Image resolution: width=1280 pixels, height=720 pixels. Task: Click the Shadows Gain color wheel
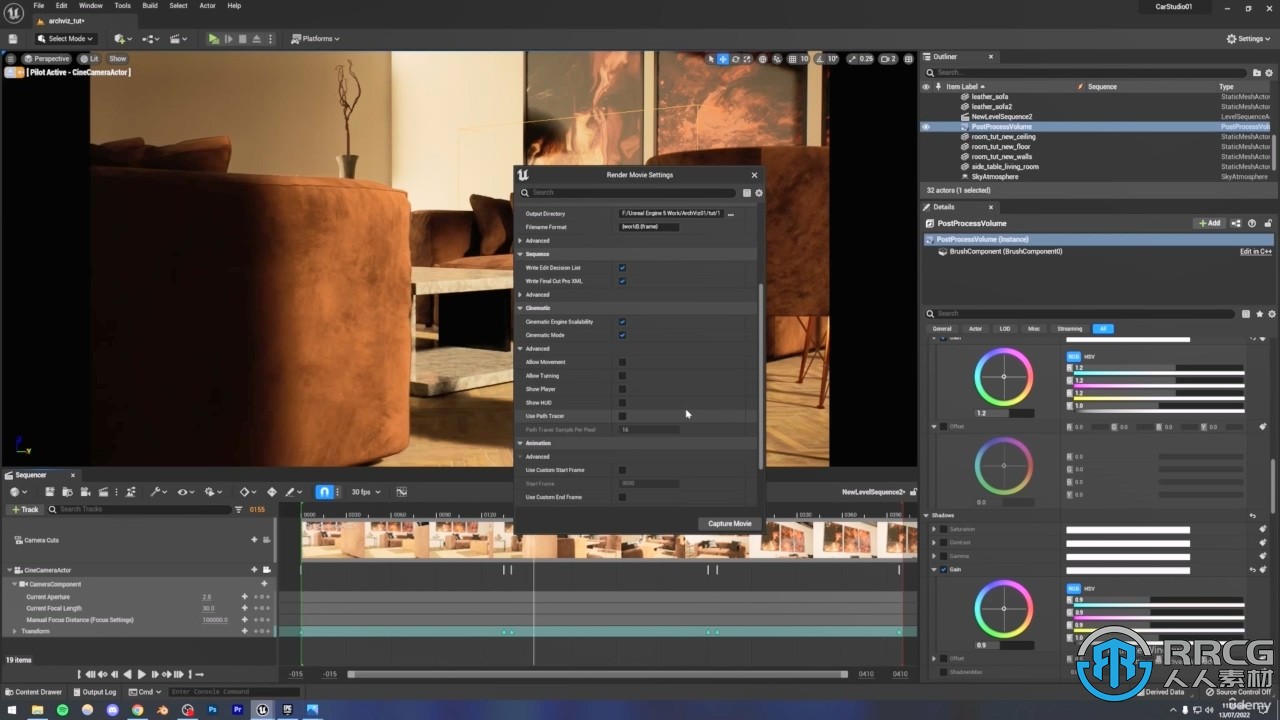(1003, 609)
